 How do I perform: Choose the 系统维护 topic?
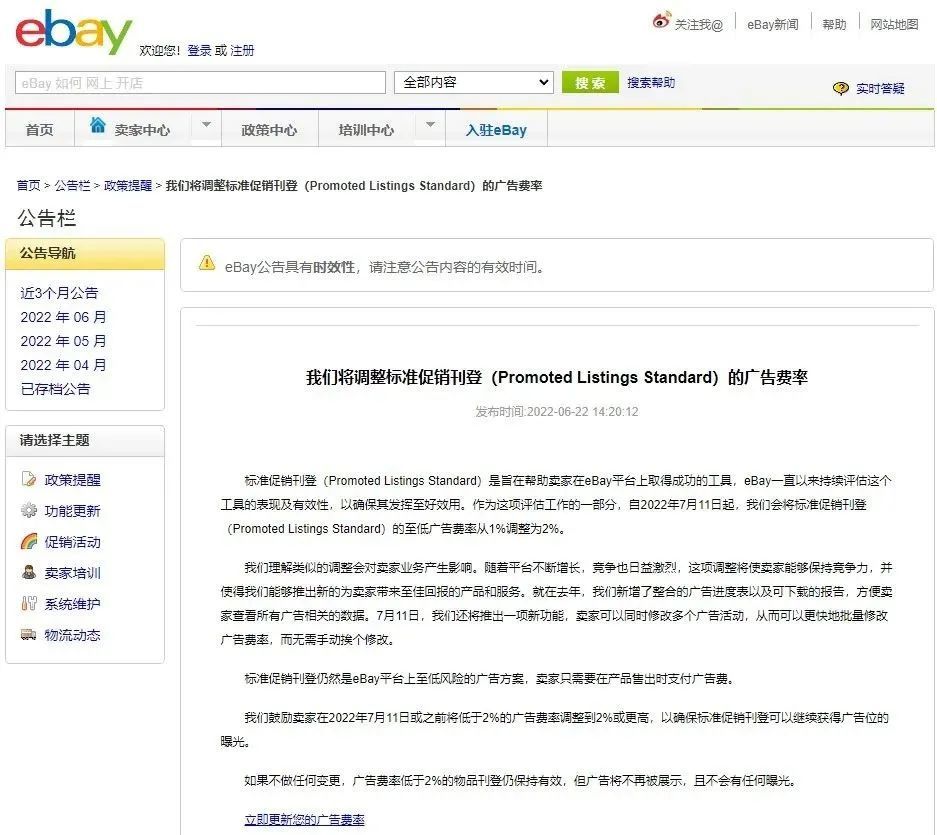(72, 604)
